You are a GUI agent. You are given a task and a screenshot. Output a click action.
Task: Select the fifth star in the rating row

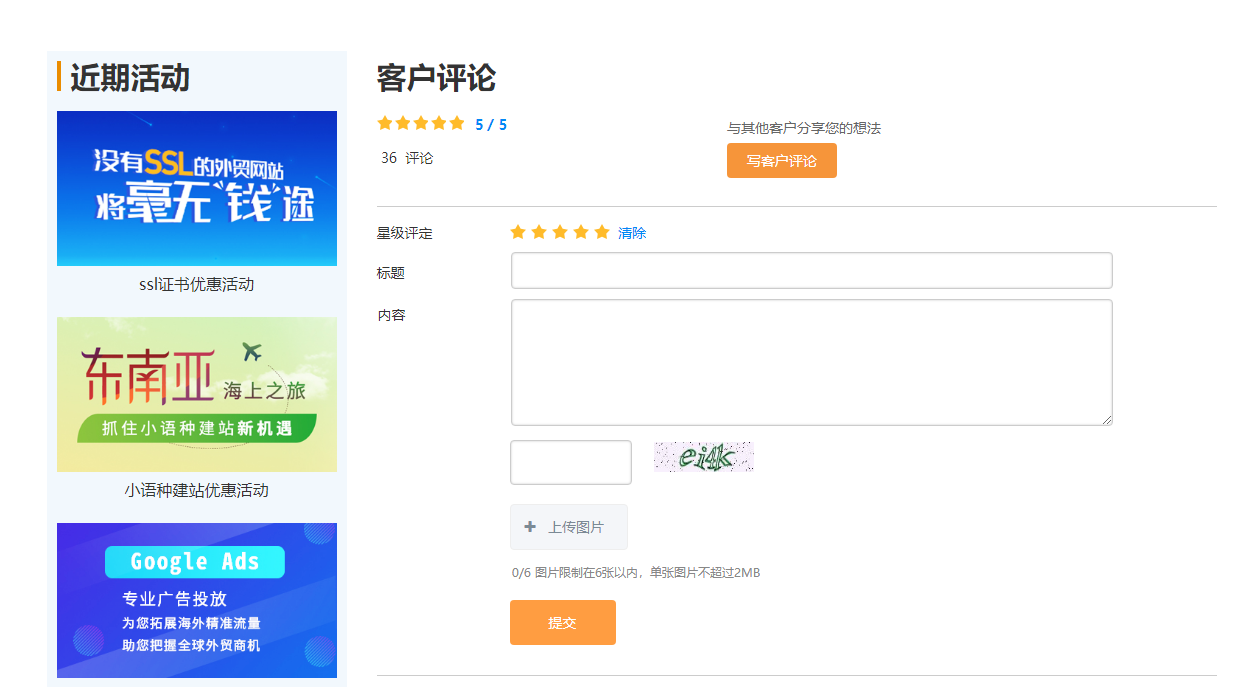pyautogui.click(x=602, y=231)
